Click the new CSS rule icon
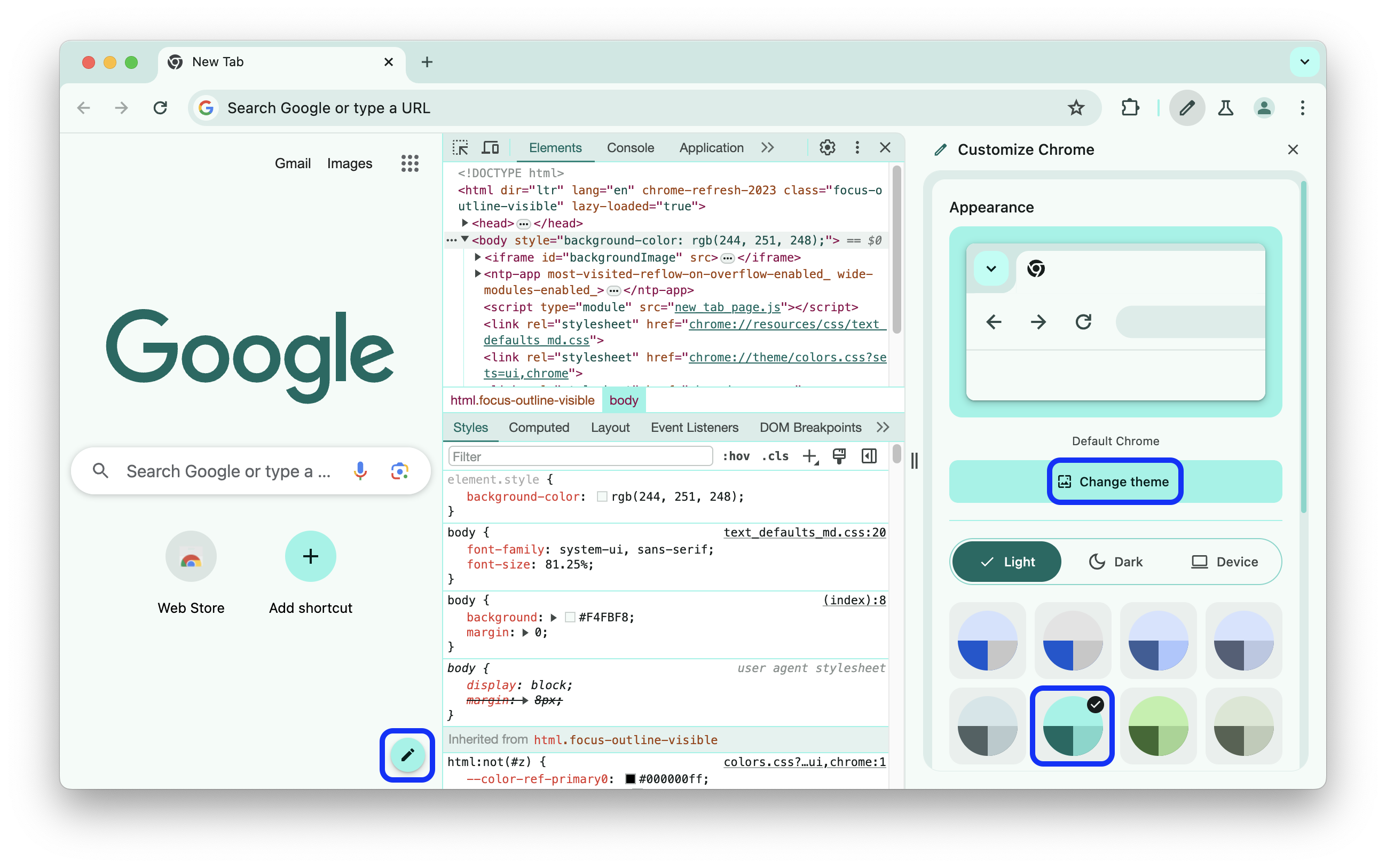The height and width of the screenshot is (868, 1386). (x=810, y=456)
